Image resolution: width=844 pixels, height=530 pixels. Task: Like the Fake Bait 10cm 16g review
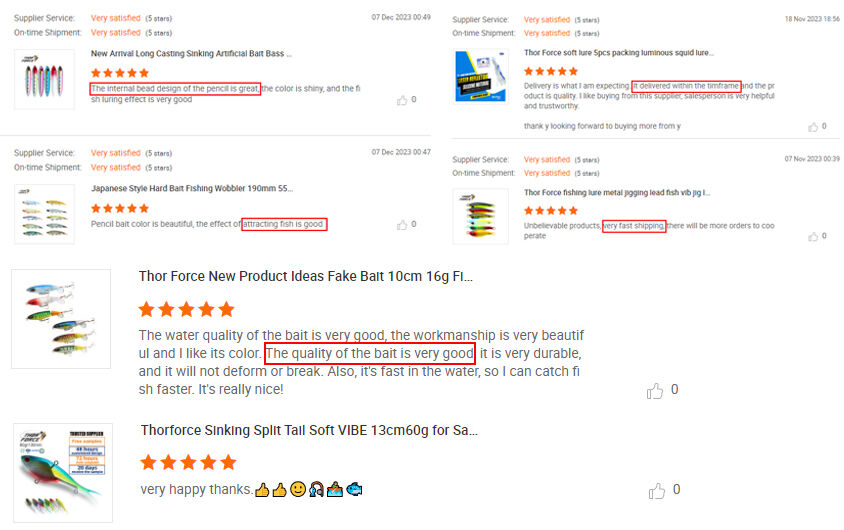[x=655, y=391]
